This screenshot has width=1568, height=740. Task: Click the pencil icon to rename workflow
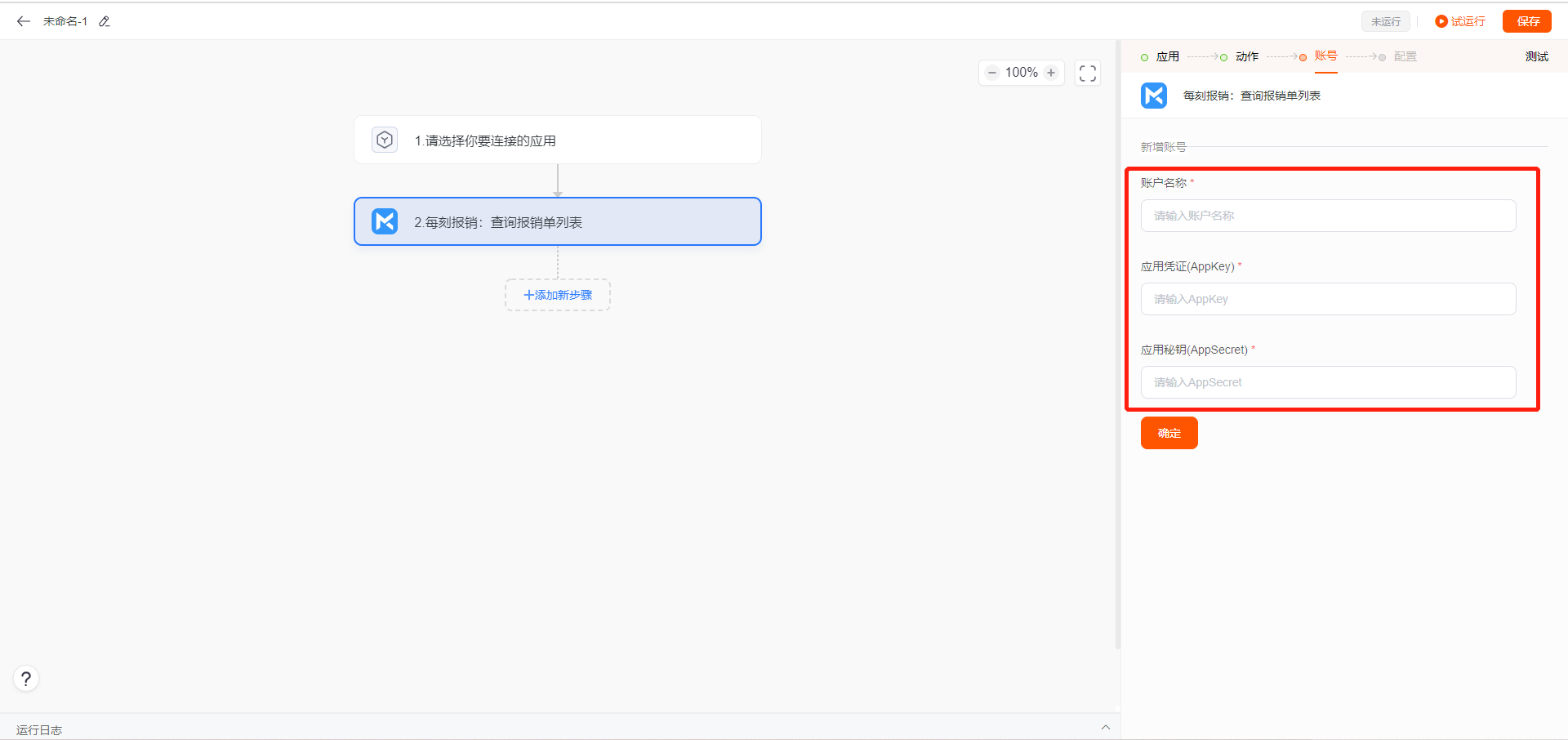point(105,21)
